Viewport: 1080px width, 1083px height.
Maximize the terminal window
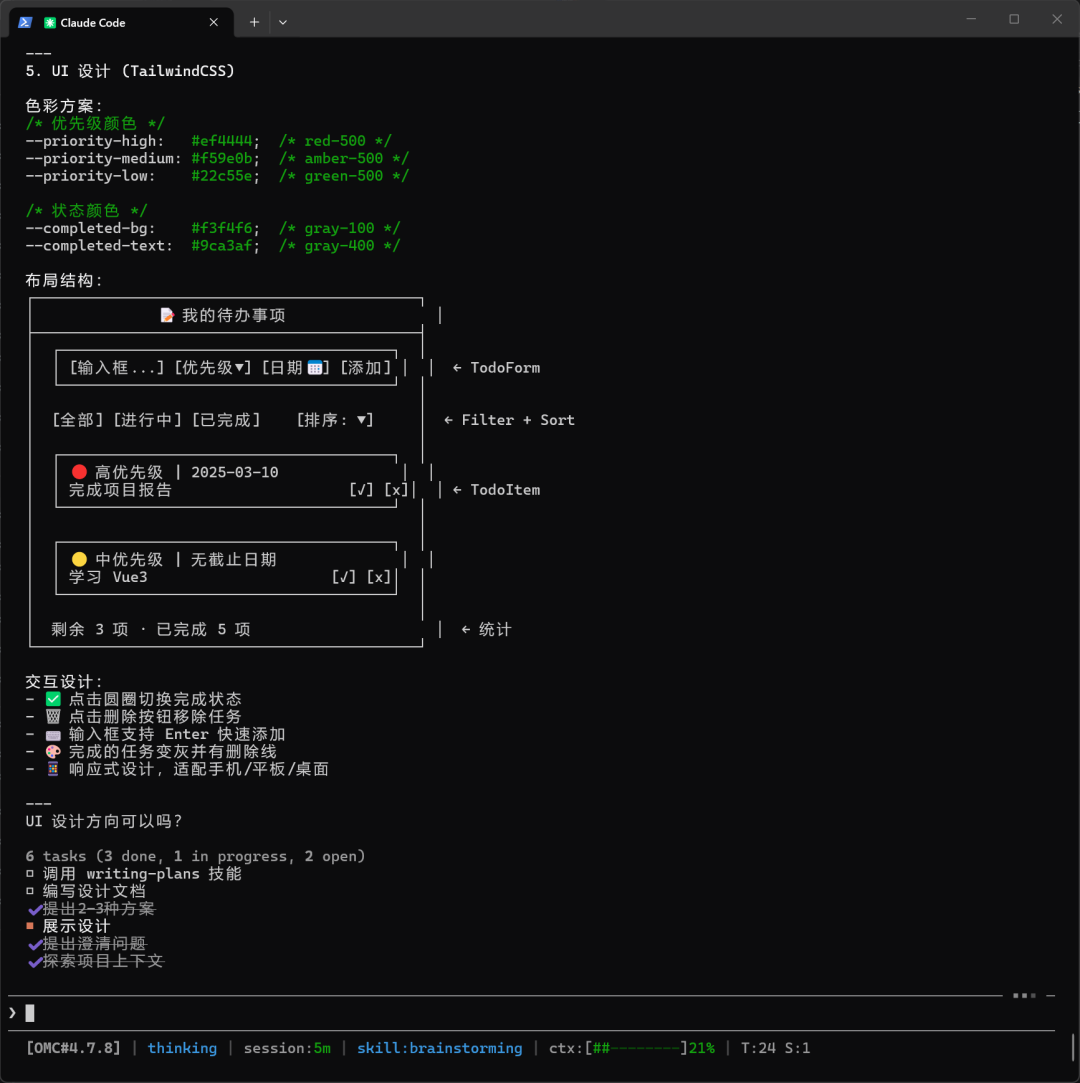[1014, 19]
